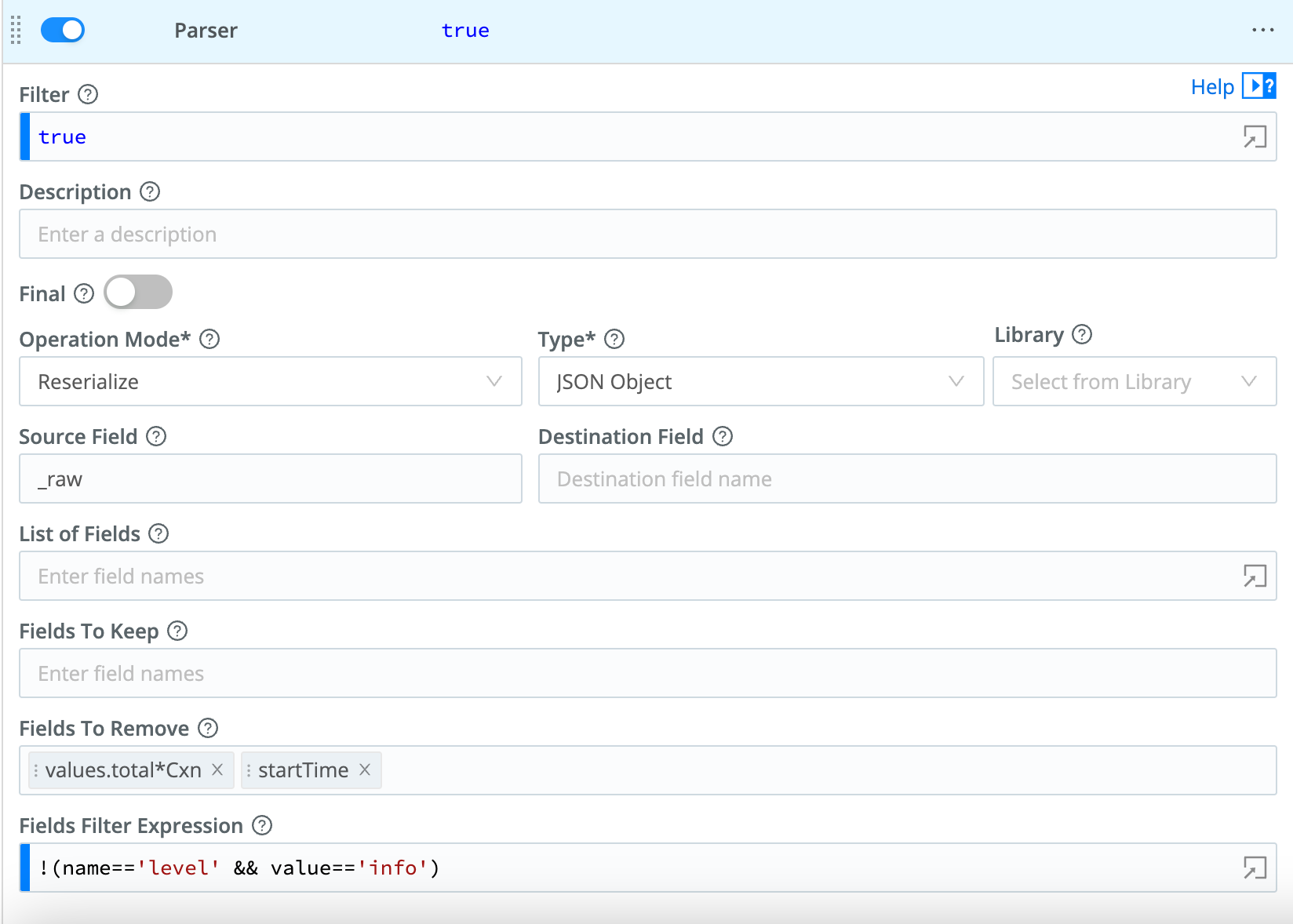
Task: Click the Source Field tooltip icon
Action: coord(156,437)
